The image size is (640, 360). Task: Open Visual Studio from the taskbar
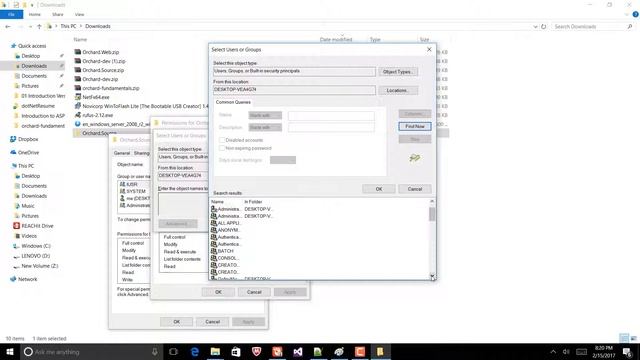pyautogui.click(x=298, y=352)
